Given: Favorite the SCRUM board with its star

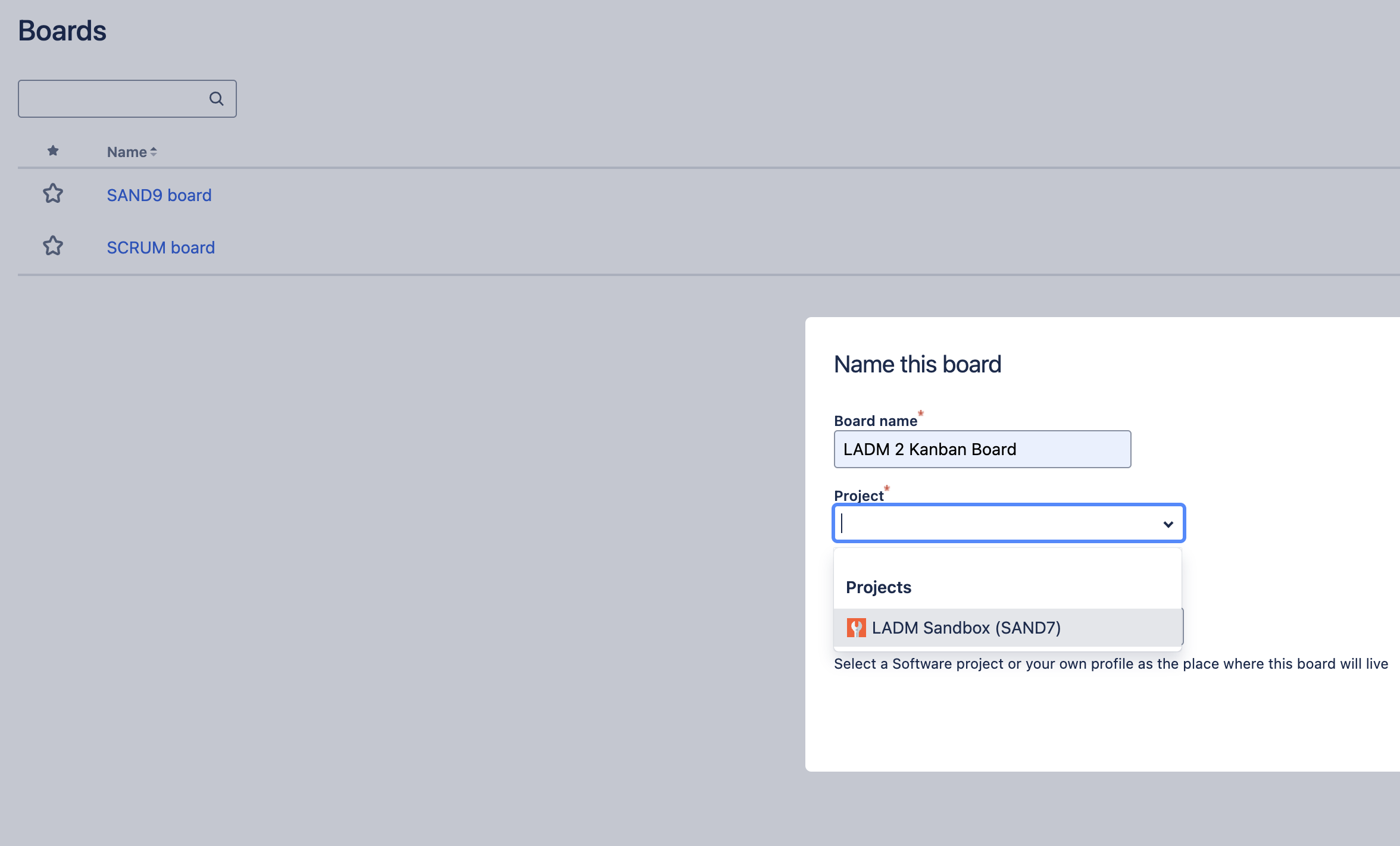Looking at the screenshot, I should tap(53, 246).
